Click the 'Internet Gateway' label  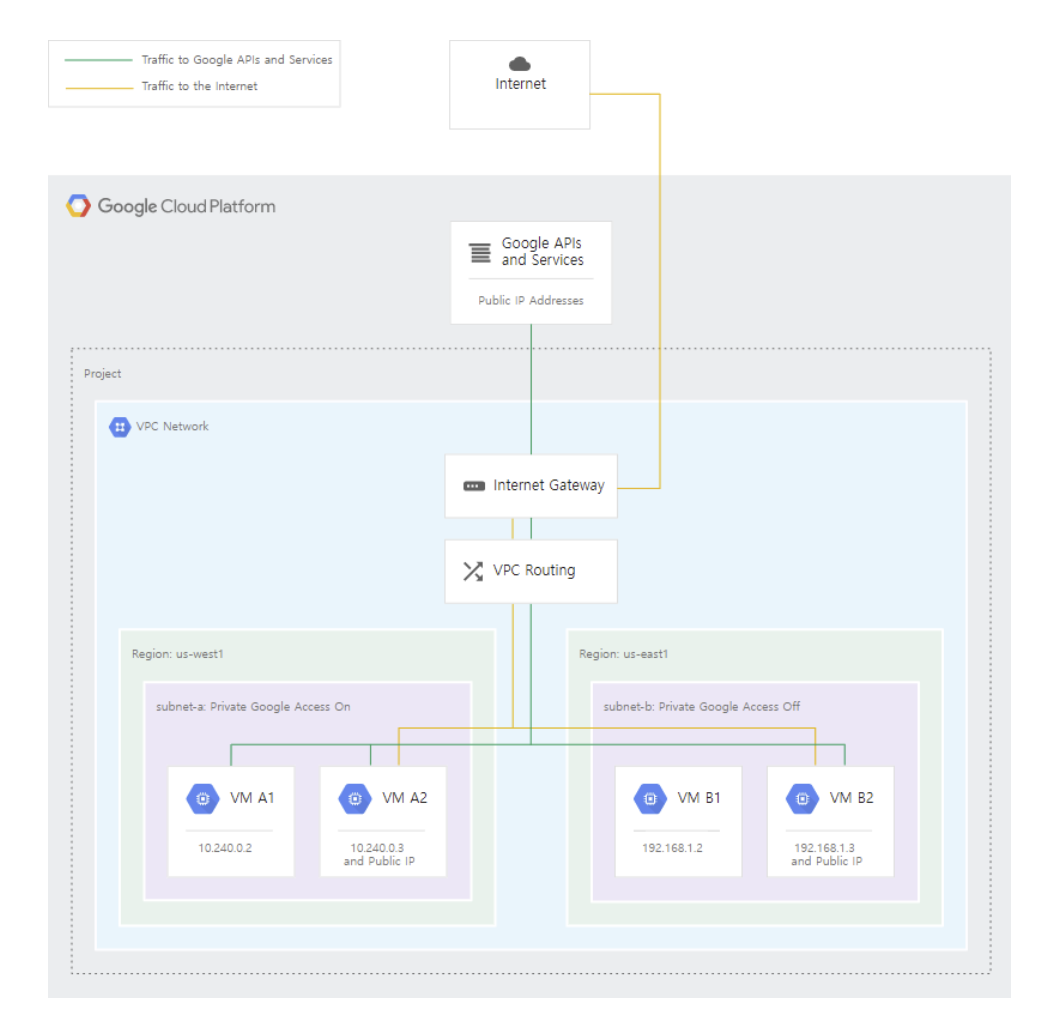[549, 485]
